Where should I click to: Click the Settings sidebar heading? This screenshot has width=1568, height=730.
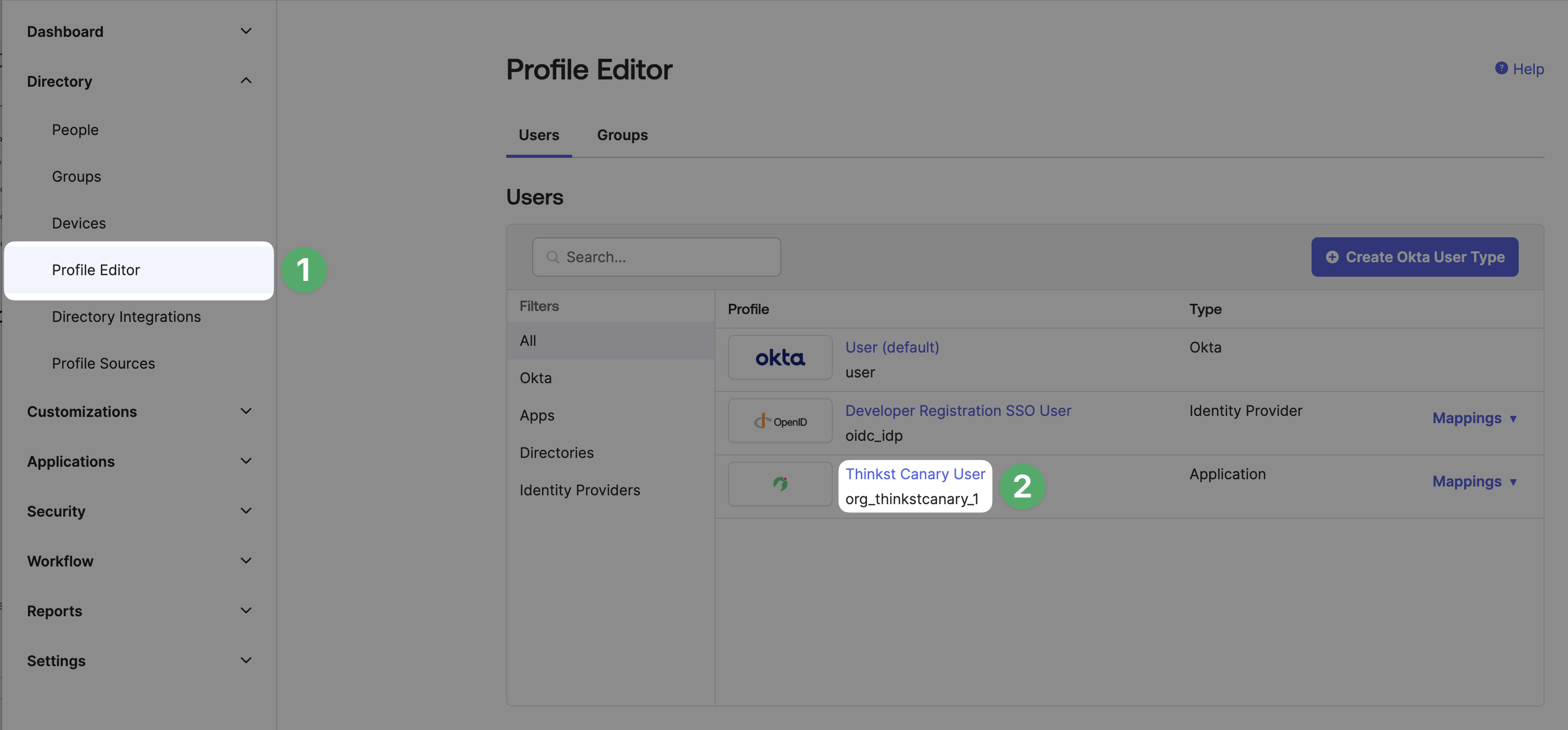[x=56, y=661]
